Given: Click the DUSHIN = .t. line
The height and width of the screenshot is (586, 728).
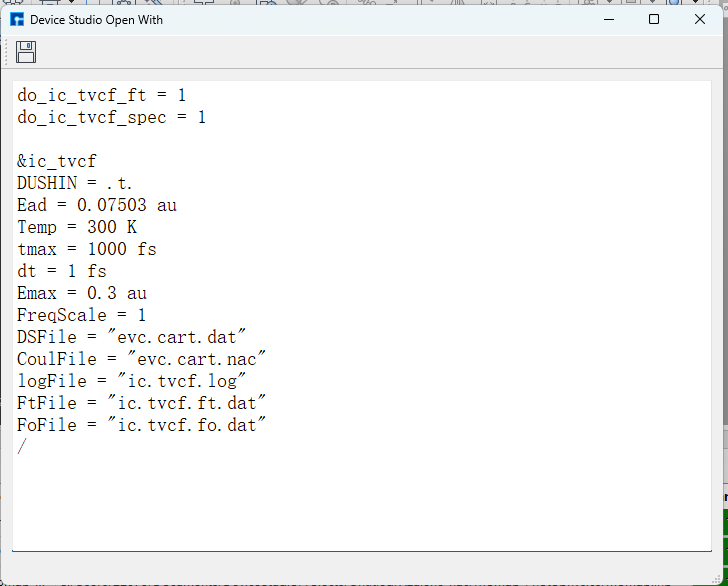Looking at the screenshot, I should [x=75, y=184].
